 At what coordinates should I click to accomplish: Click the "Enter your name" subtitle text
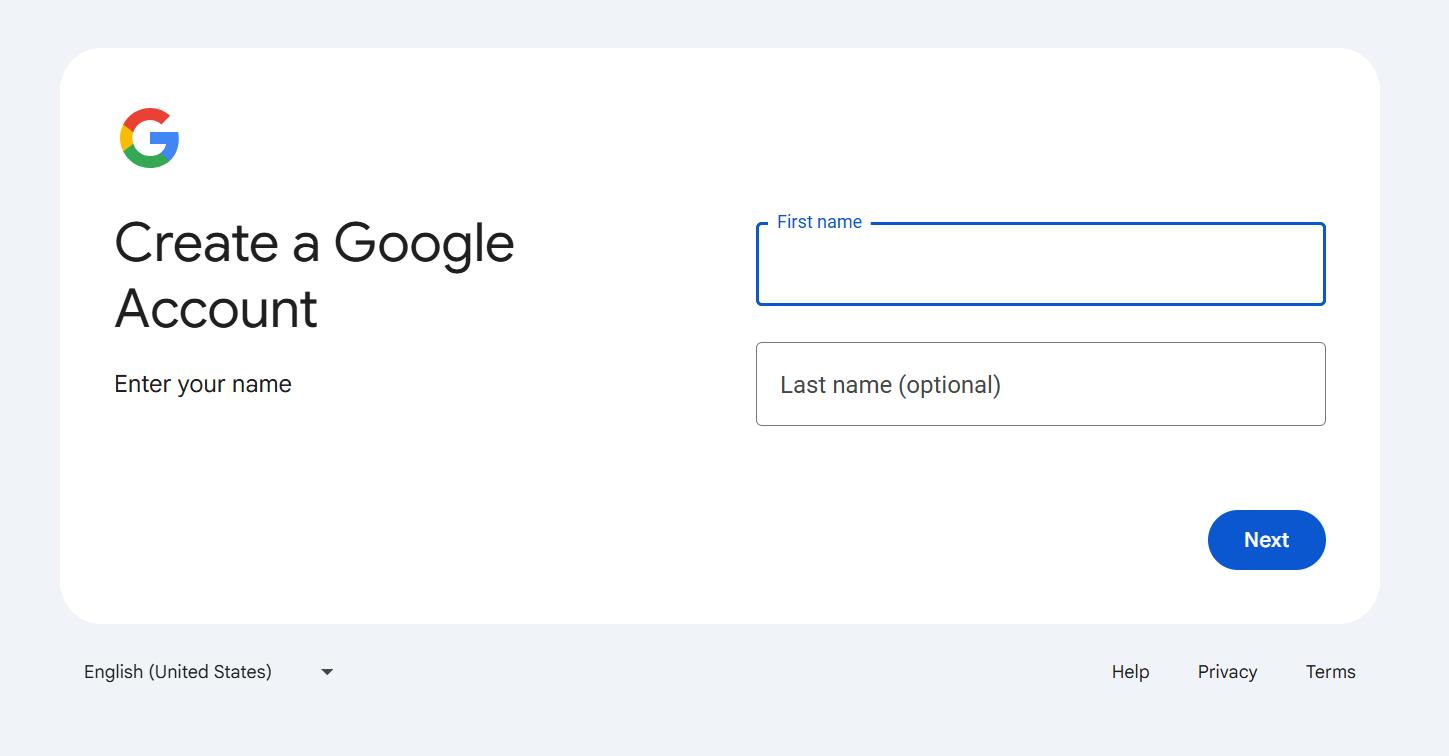tap(203, 384)
